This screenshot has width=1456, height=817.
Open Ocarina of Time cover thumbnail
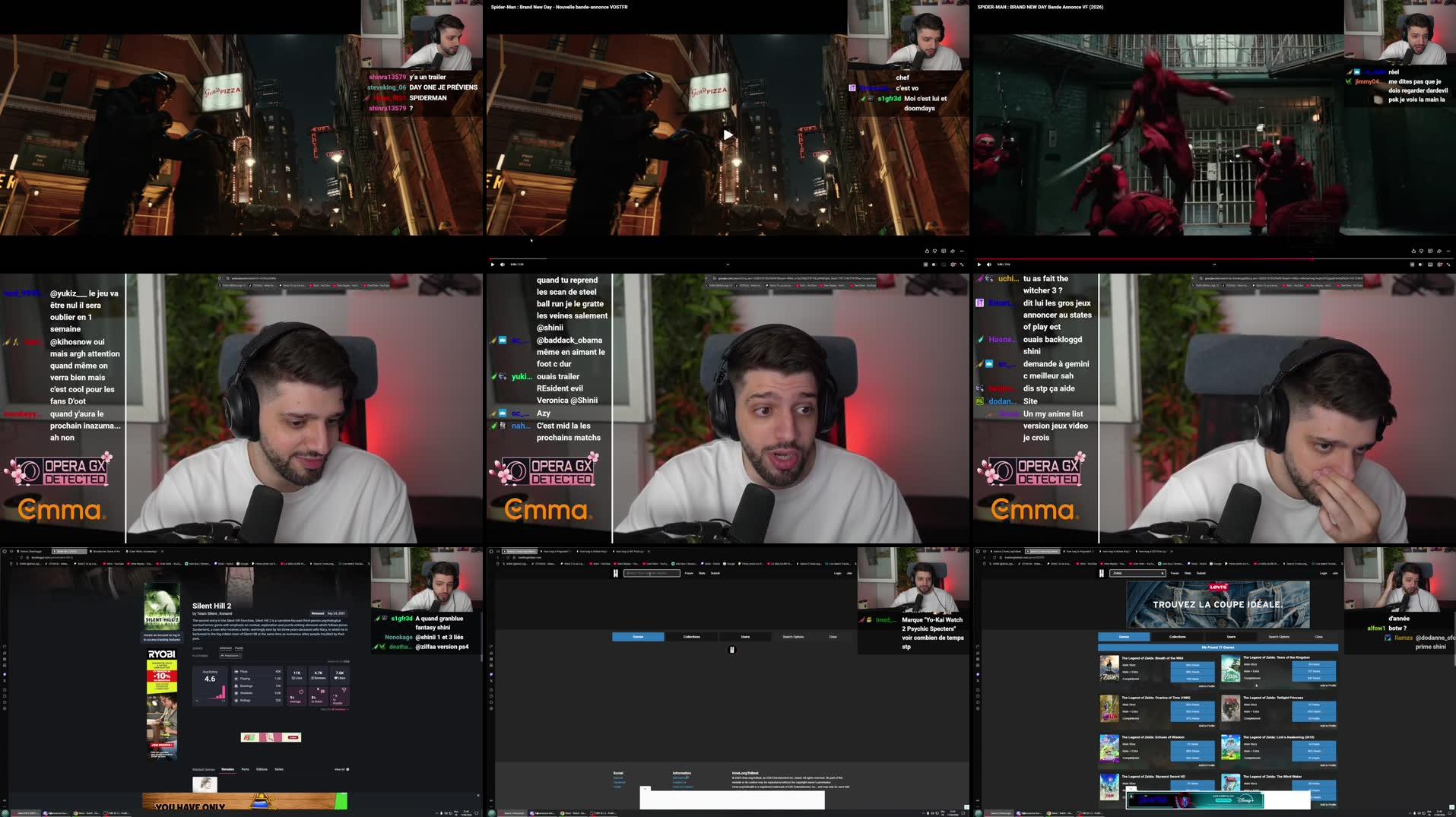tap(1109, 708)
